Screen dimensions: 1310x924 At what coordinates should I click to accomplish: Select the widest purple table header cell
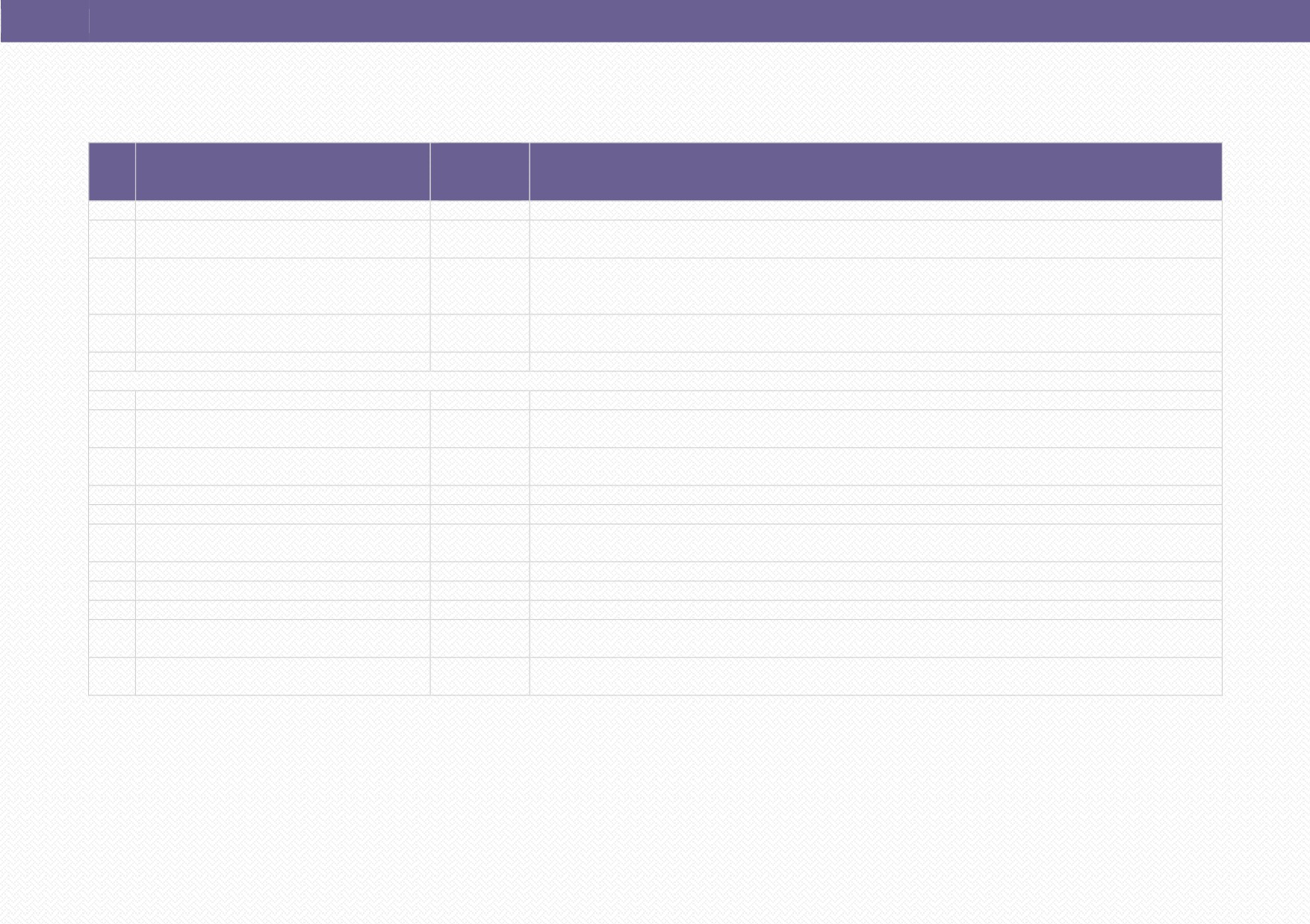[x=875, y=171]
